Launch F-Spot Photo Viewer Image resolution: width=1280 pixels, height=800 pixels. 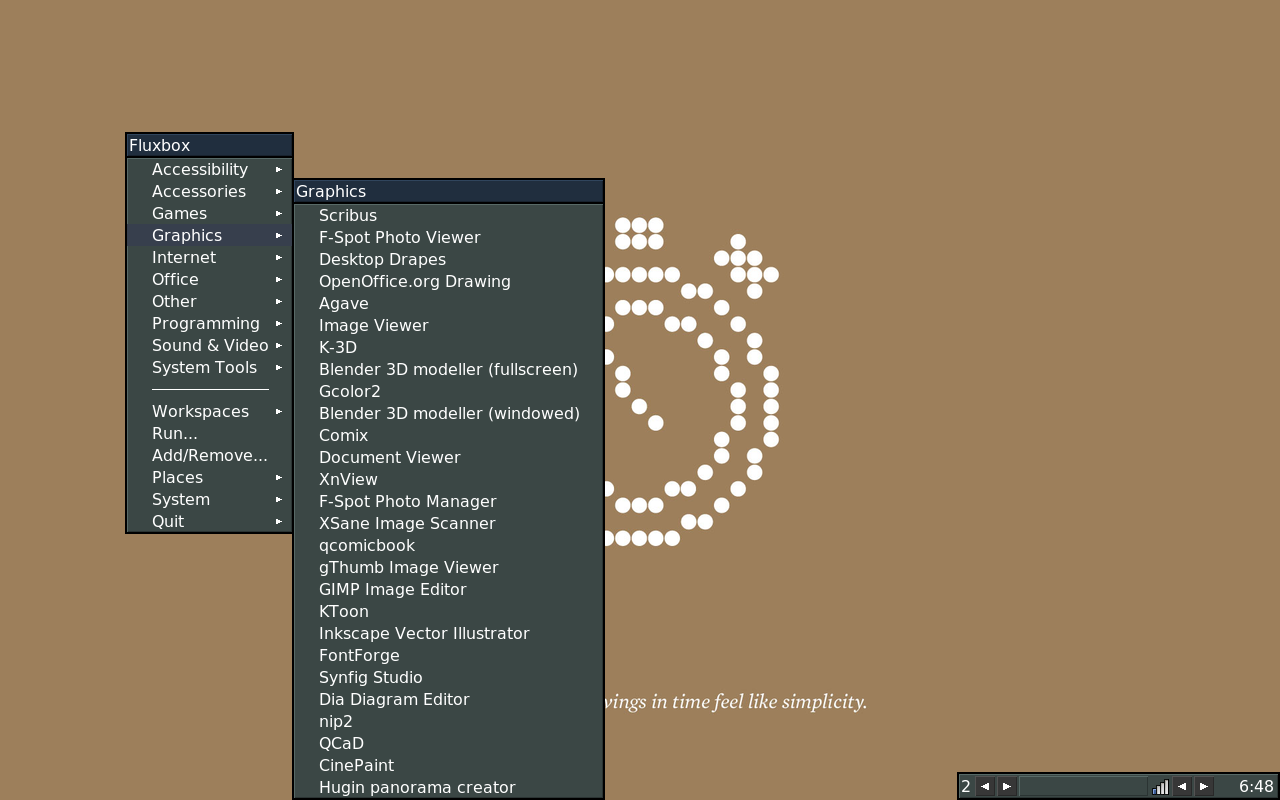[448, 237]
